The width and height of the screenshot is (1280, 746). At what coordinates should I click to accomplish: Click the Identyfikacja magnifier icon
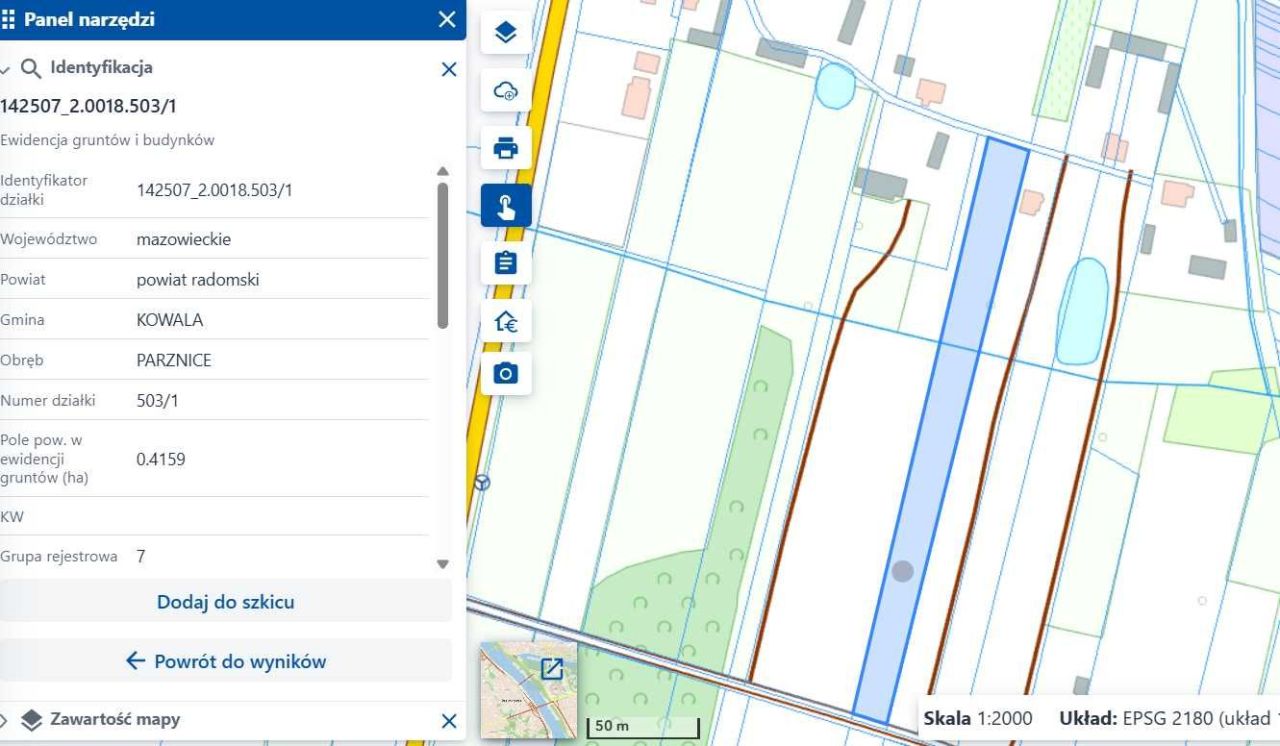pyautogui.click(x=31, y=69)
